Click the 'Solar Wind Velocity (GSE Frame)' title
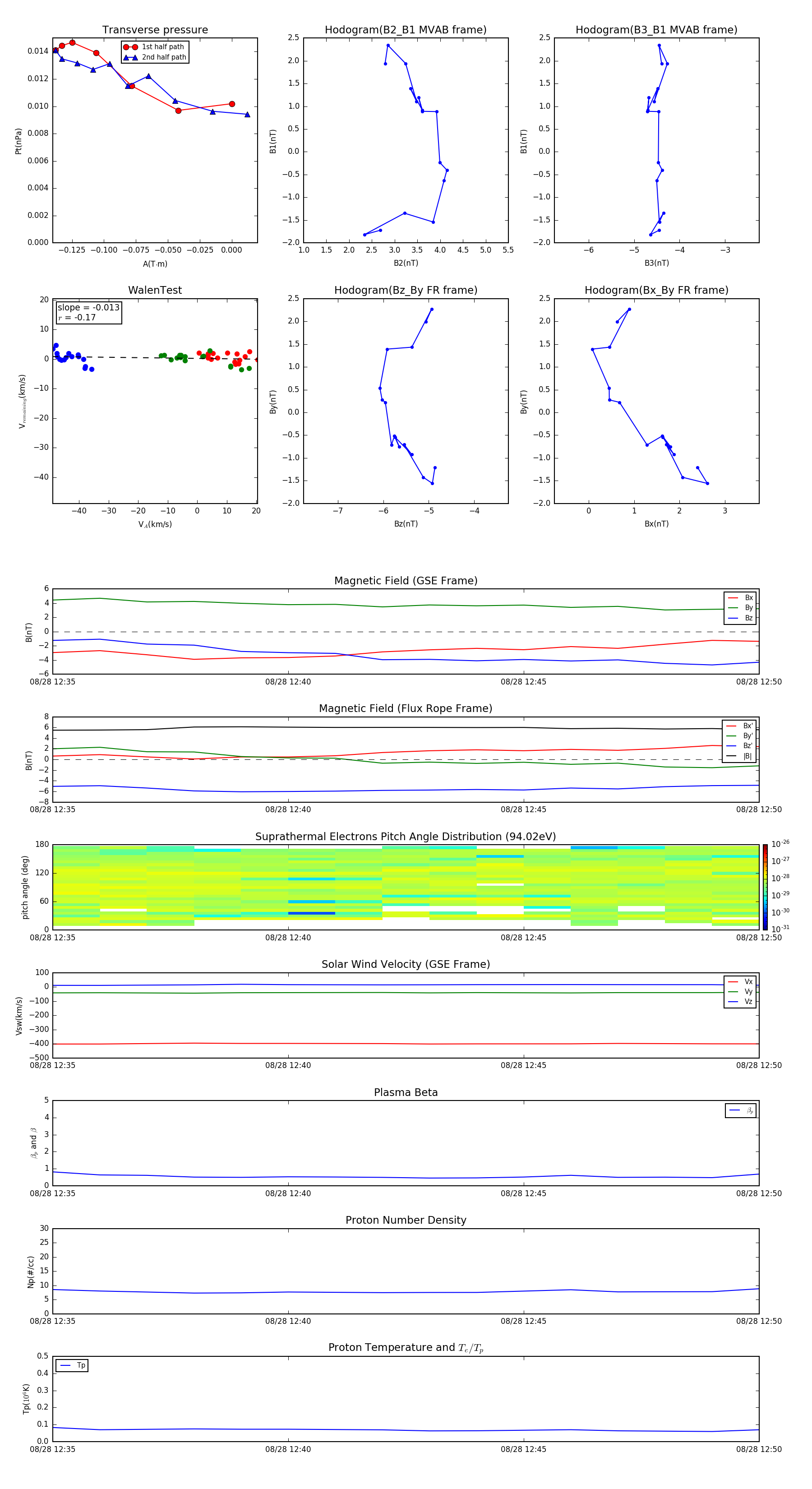 pyautogui.click(x=406, y=965)
